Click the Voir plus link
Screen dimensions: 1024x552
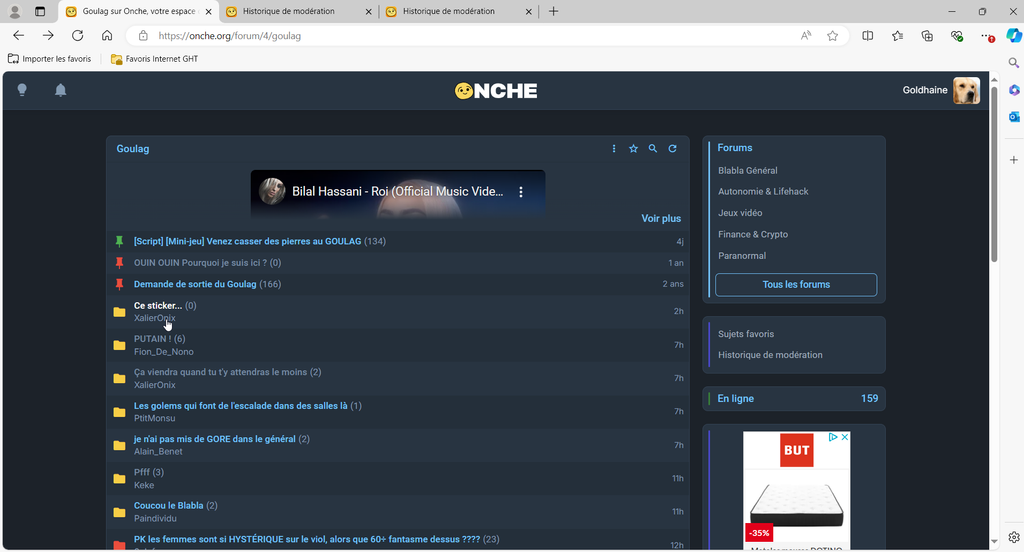(x=660, y=218)
